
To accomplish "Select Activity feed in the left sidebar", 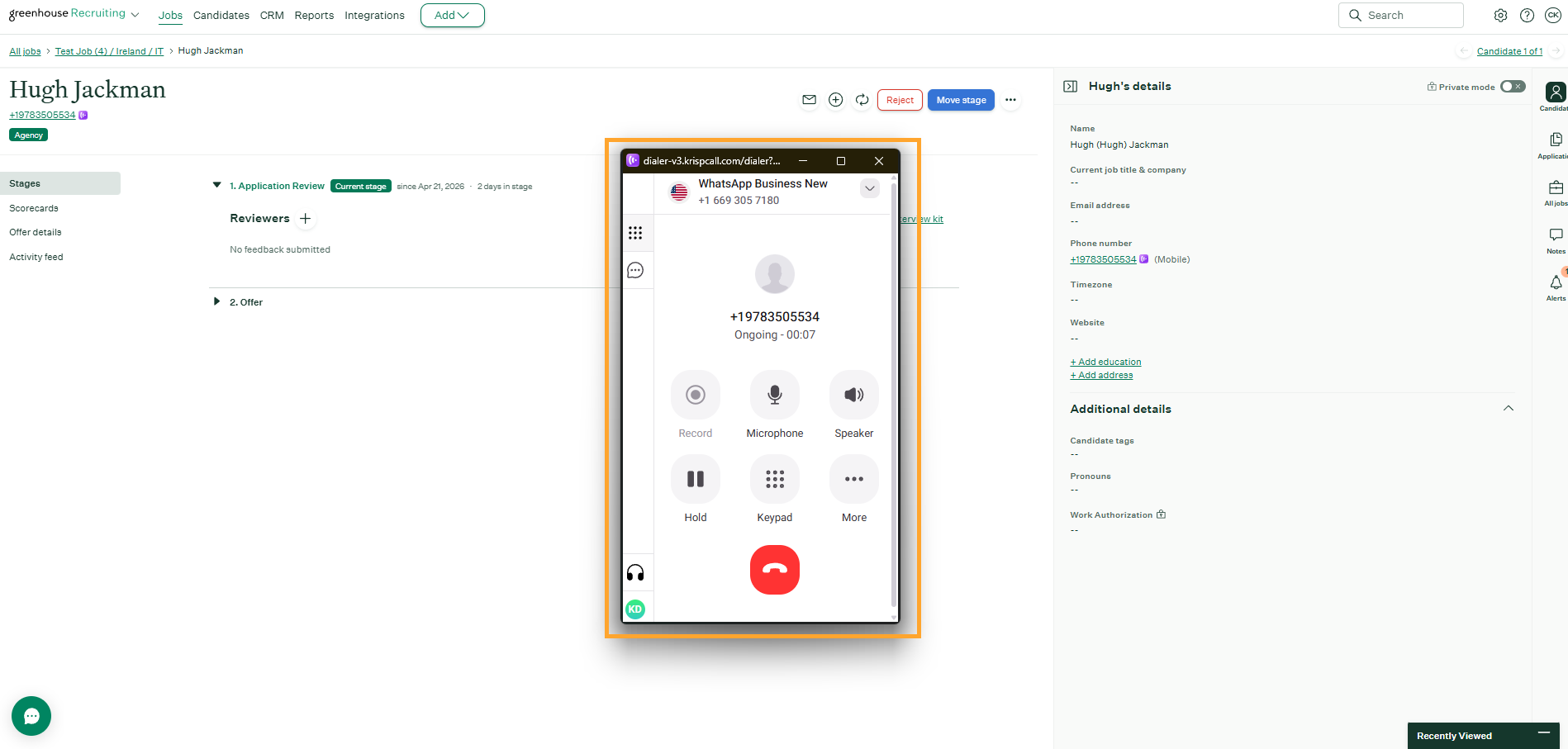I will coord(36,257).
